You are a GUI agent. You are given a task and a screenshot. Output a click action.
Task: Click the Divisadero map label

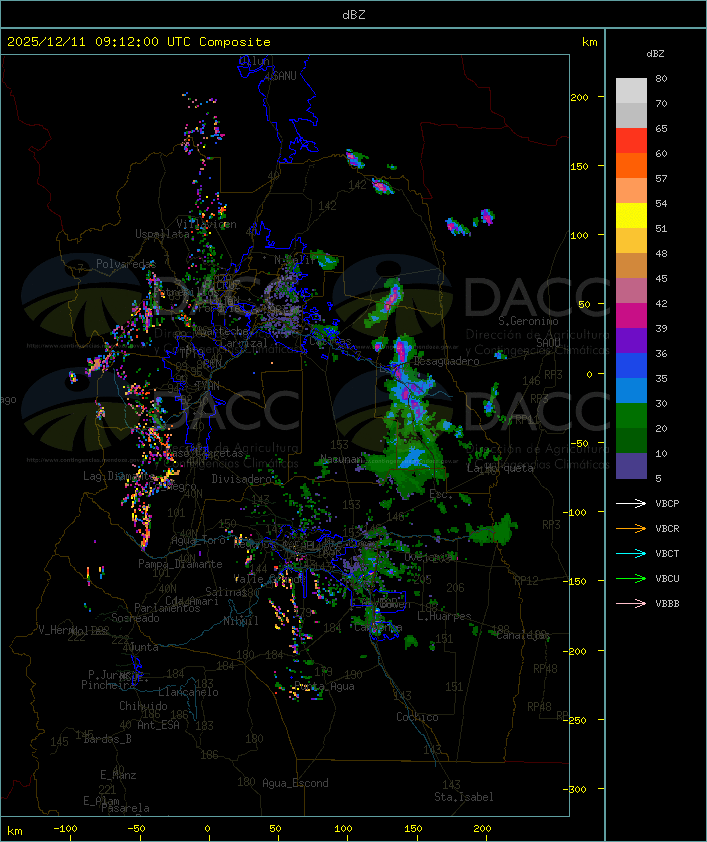242,478
